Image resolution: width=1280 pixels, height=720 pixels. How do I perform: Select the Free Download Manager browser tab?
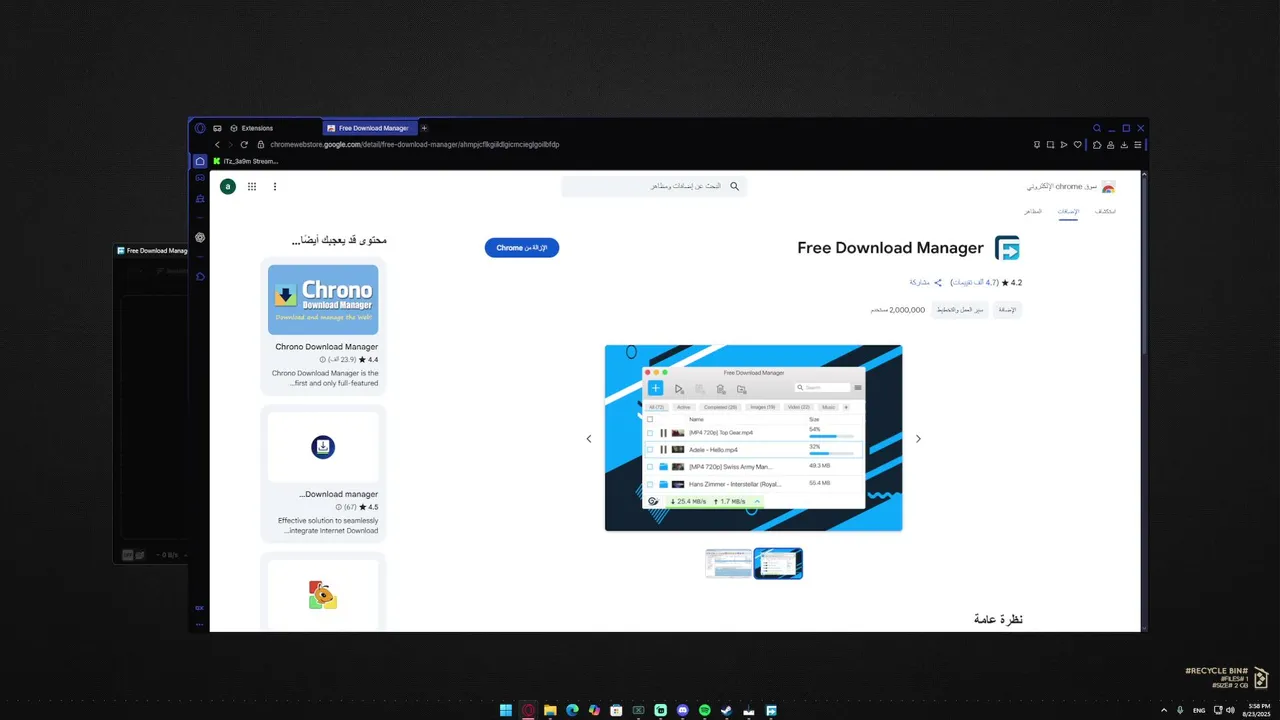[x=368, y=128]
